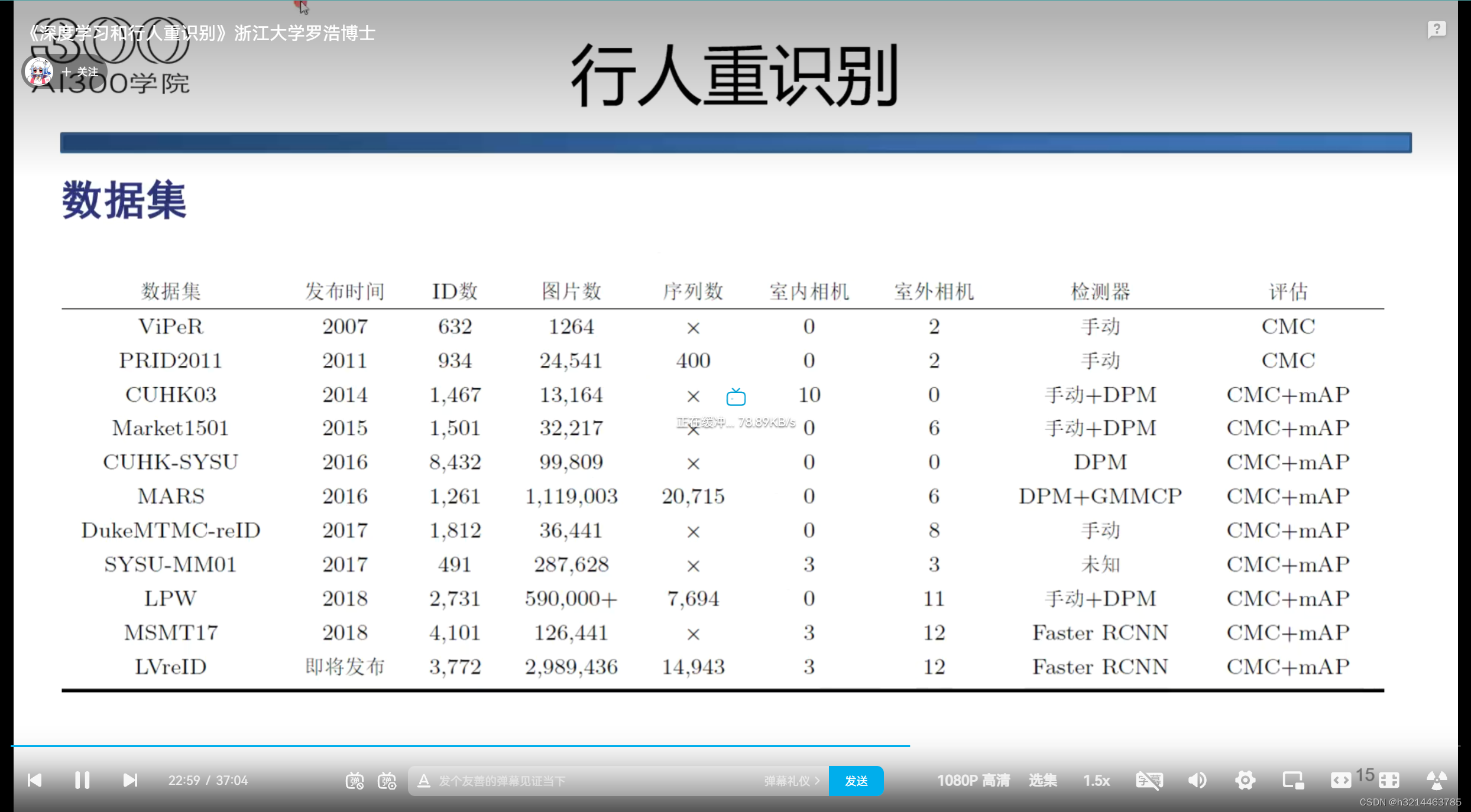Skip to the next video
Viewport: 1471px width, 812px height.
130,780
